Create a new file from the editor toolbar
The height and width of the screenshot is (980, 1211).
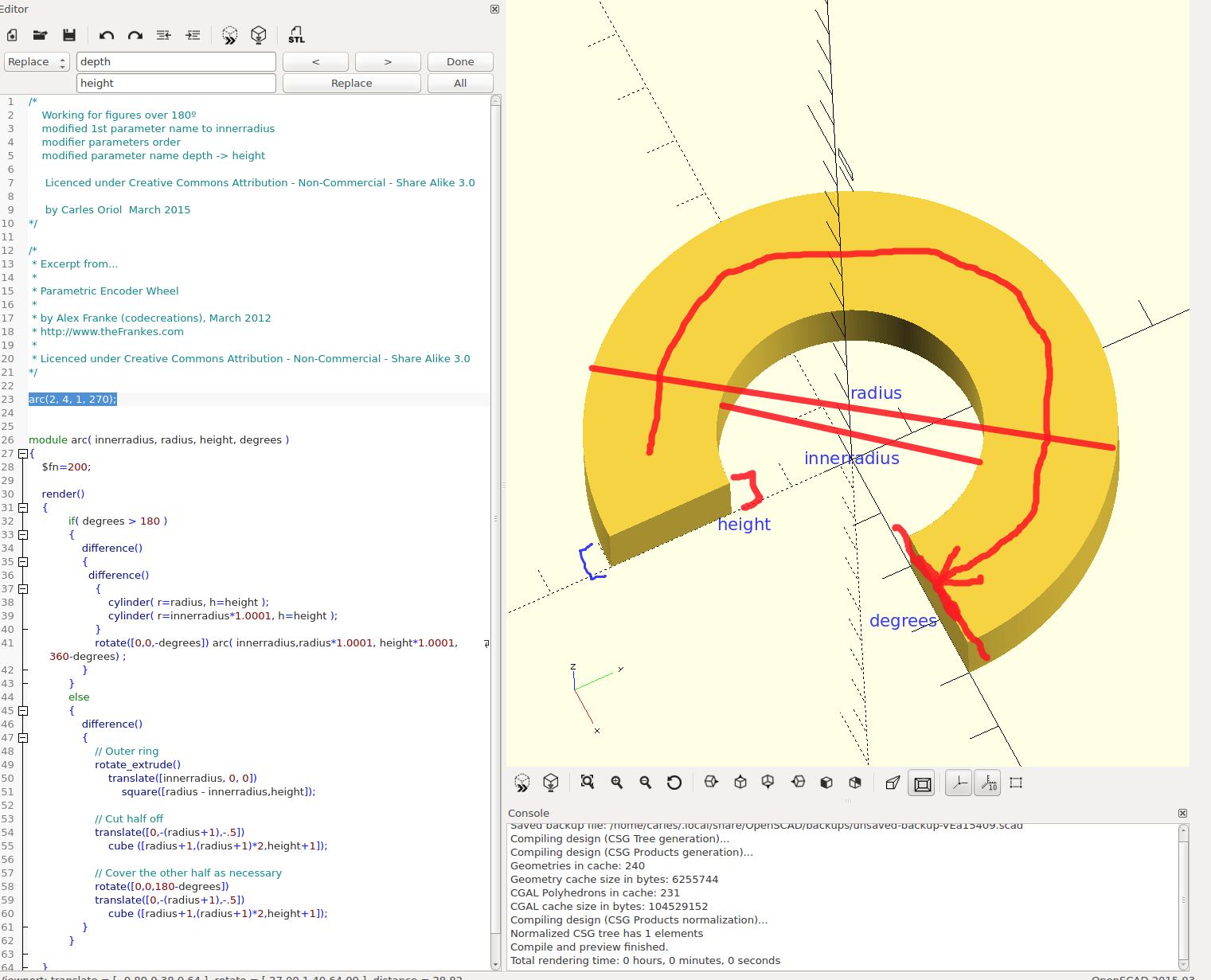click(x=12, y=35)
